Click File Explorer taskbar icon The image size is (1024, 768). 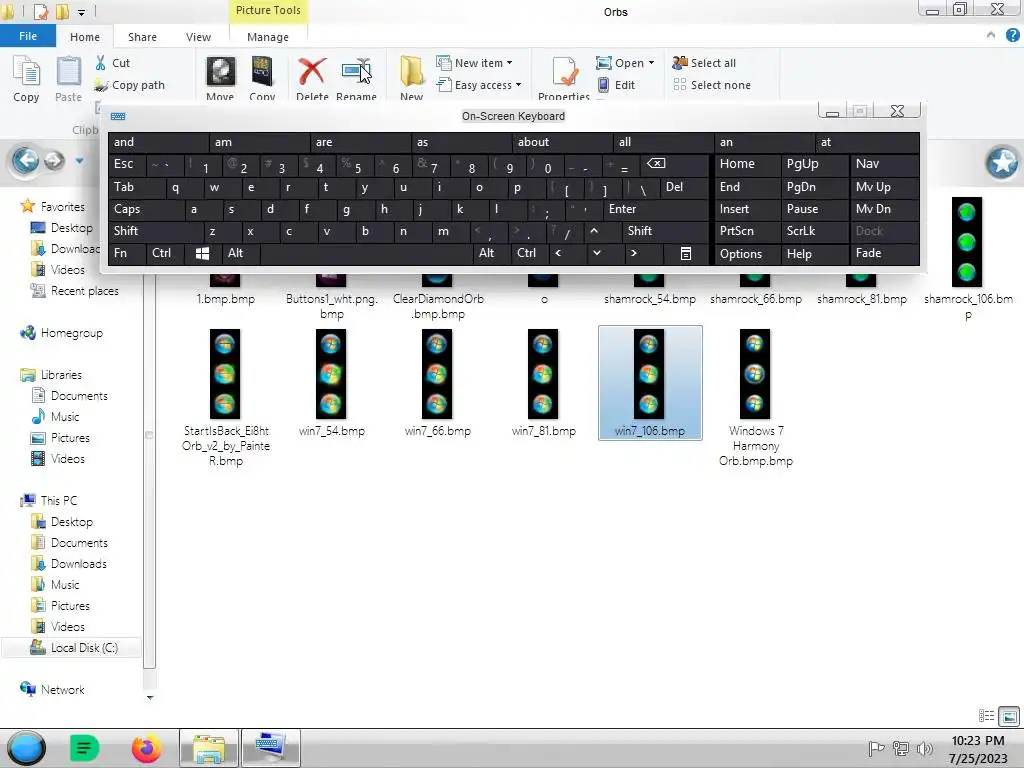click(x=209, y=748)
